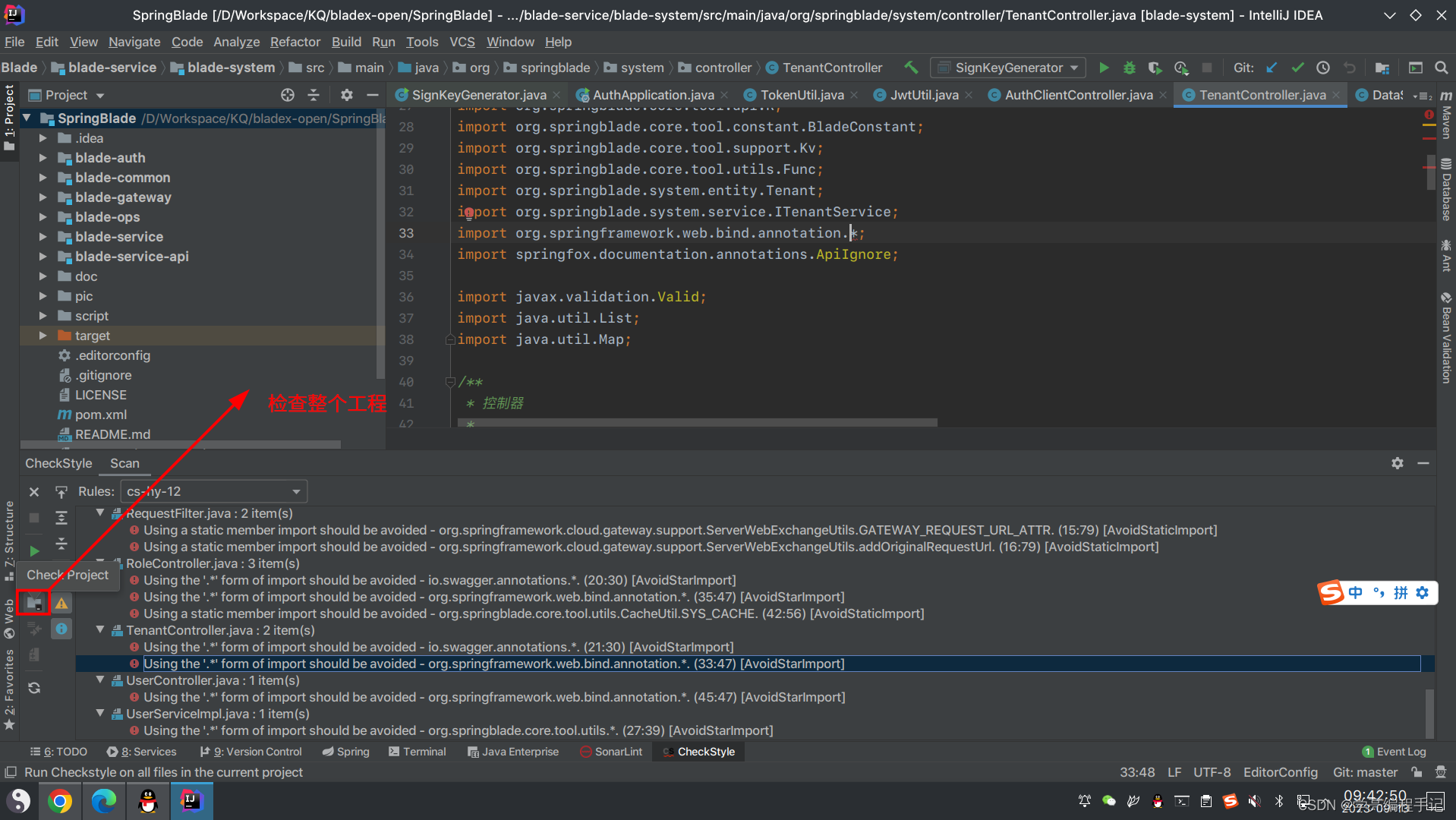This screenshot has width=1456, height=820.
Task: Open Google Chrome from taskbar
Action: [x=60, y=801]
